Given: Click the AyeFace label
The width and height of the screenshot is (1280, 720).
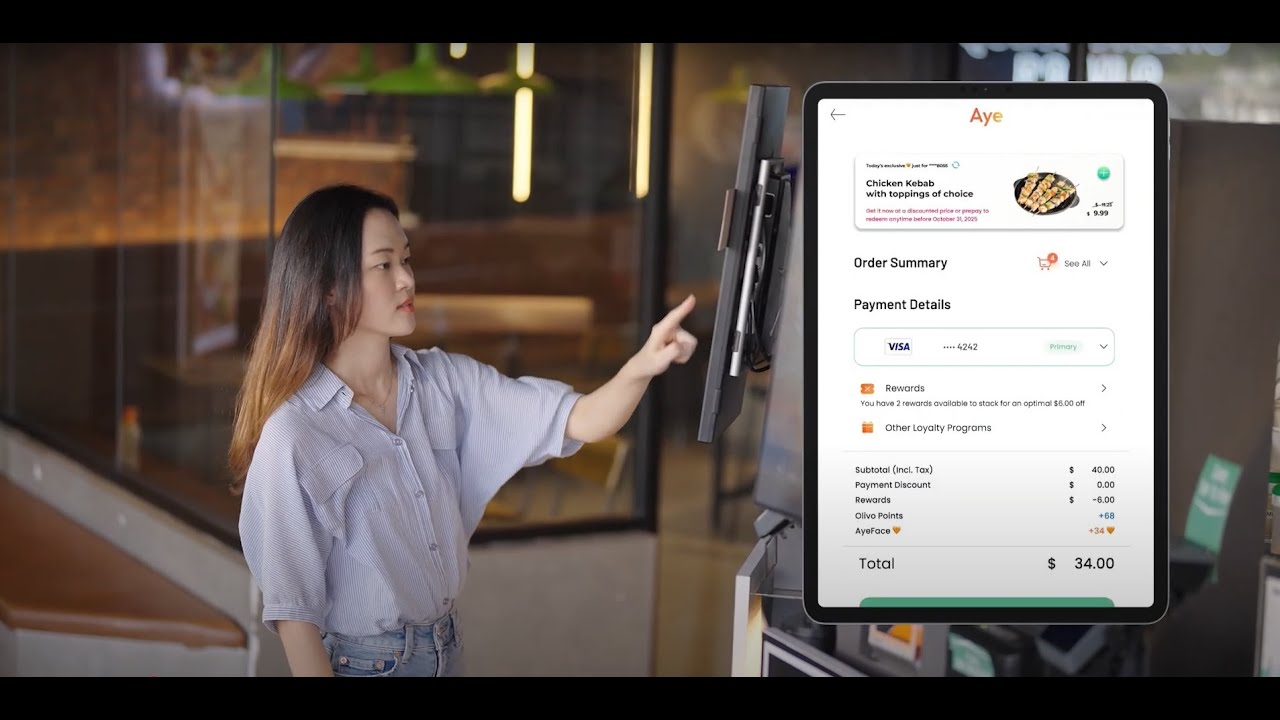Looking at the screenshot, I should tap(873, 531).
